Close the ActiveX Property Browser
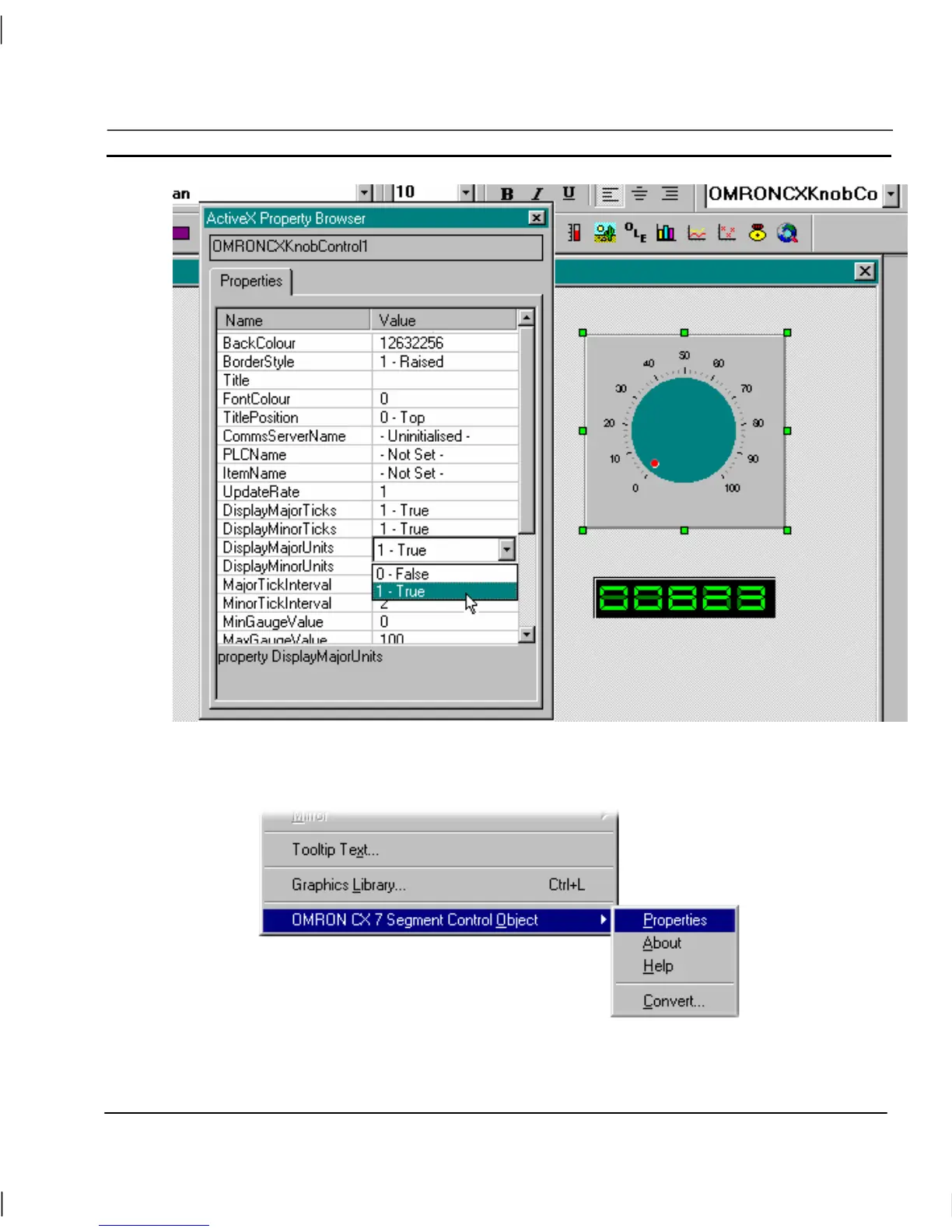The width and height of the screenshot is (952, 1232). pos(537,218)
